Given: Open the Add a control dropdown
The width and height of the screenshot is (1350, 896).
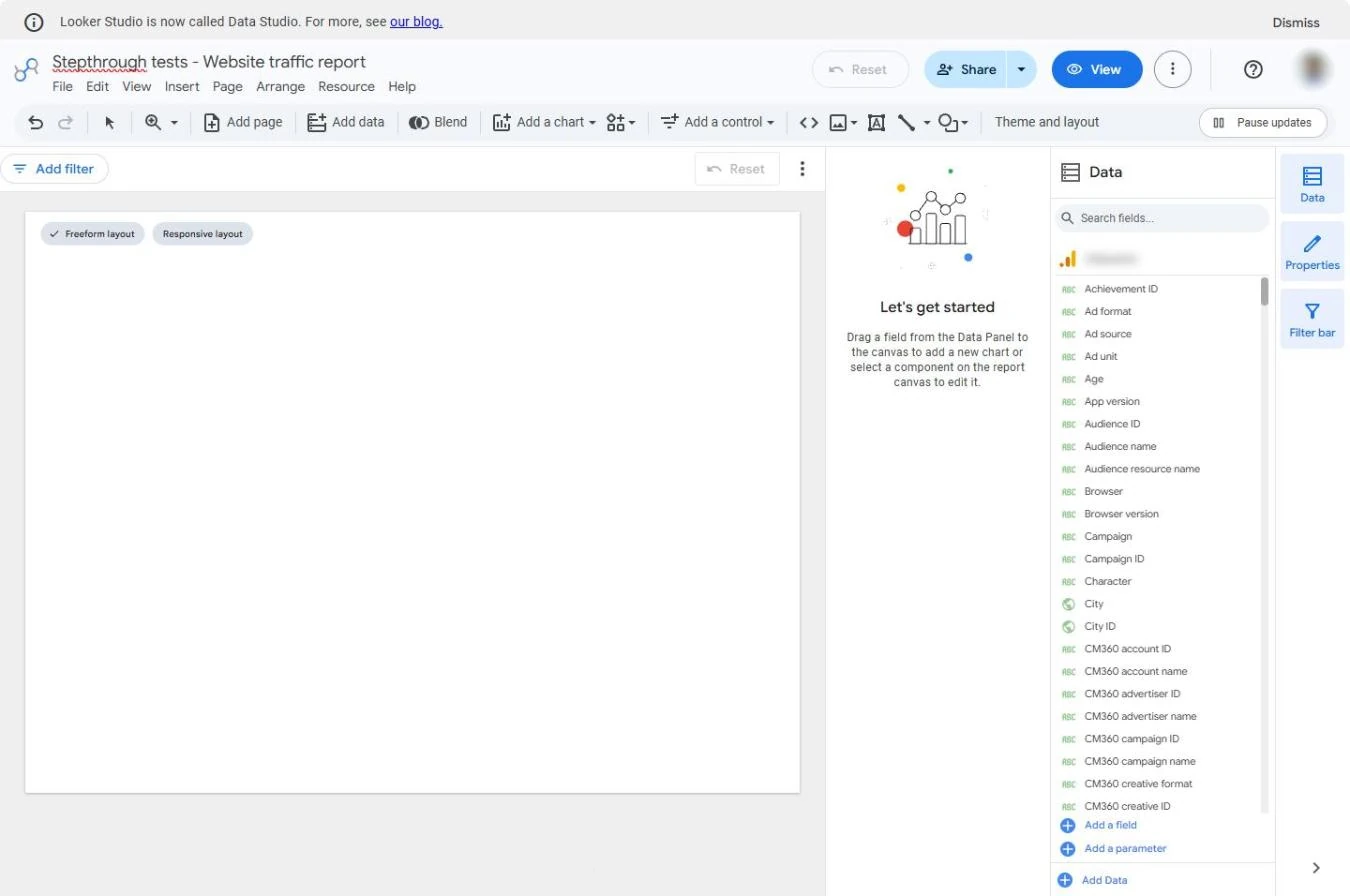Looking at the screenshot, I should [x=718, y=122].
